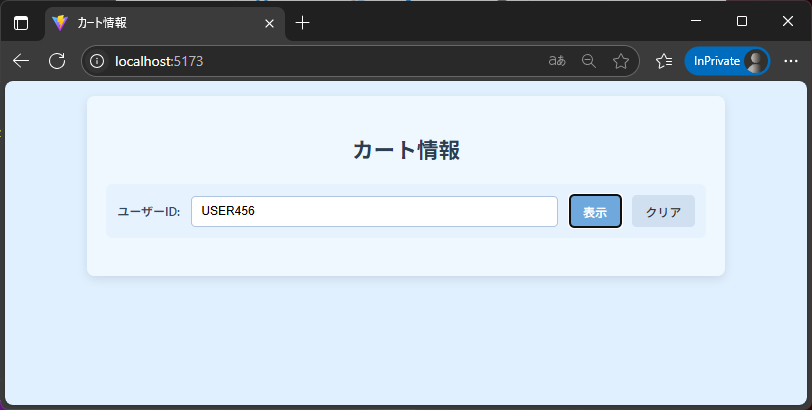This screenshot has height=410, width=812.
Task: Open the tab actions menu icon
Action: click(x=21, y=23)
